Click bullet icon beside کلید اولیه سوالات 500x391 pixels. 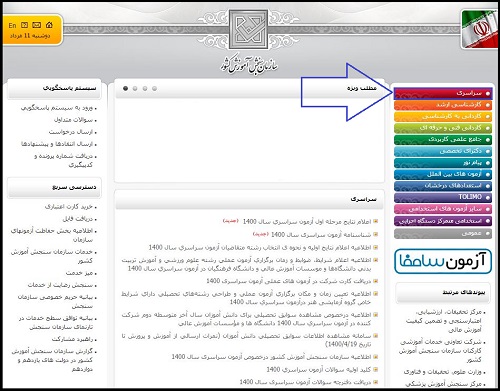coord(376,369)
